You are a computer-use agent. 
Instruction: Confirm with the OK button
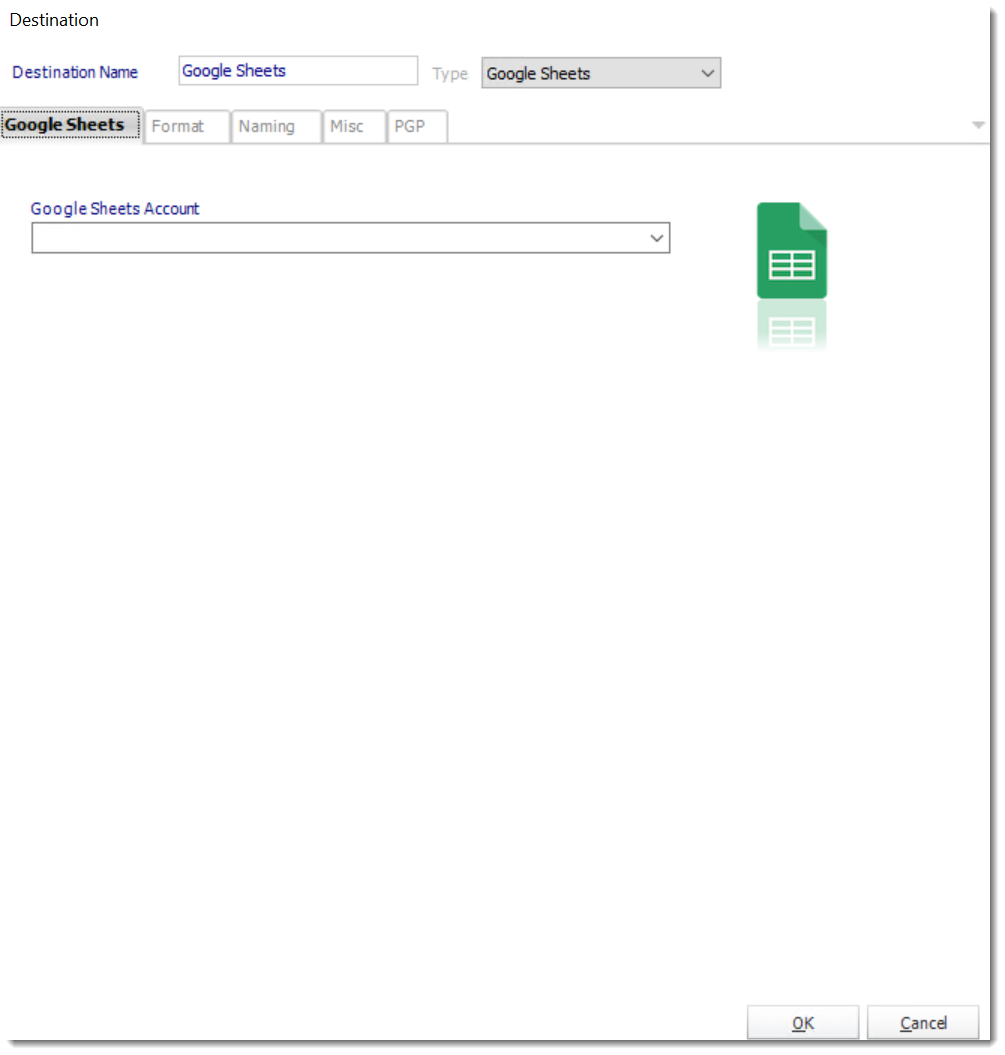(803, 1023)
